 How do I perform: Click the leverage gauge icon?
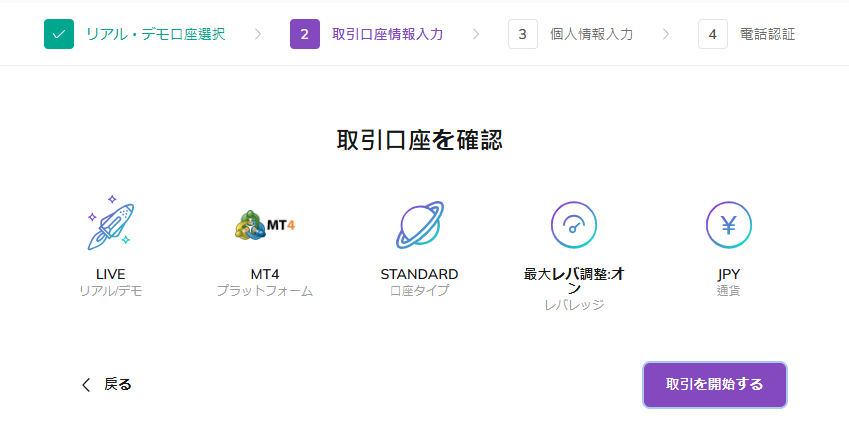click(574, 225)
